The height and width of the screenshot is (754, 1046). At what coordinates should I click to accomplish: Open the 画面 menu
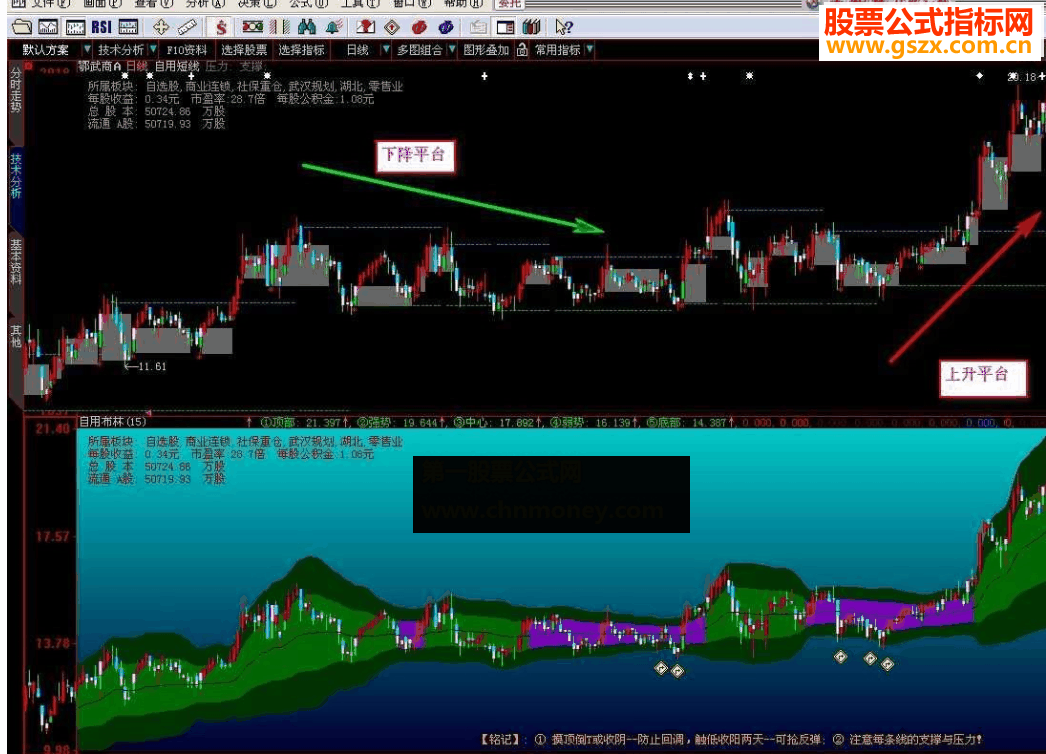pos(101,3)
